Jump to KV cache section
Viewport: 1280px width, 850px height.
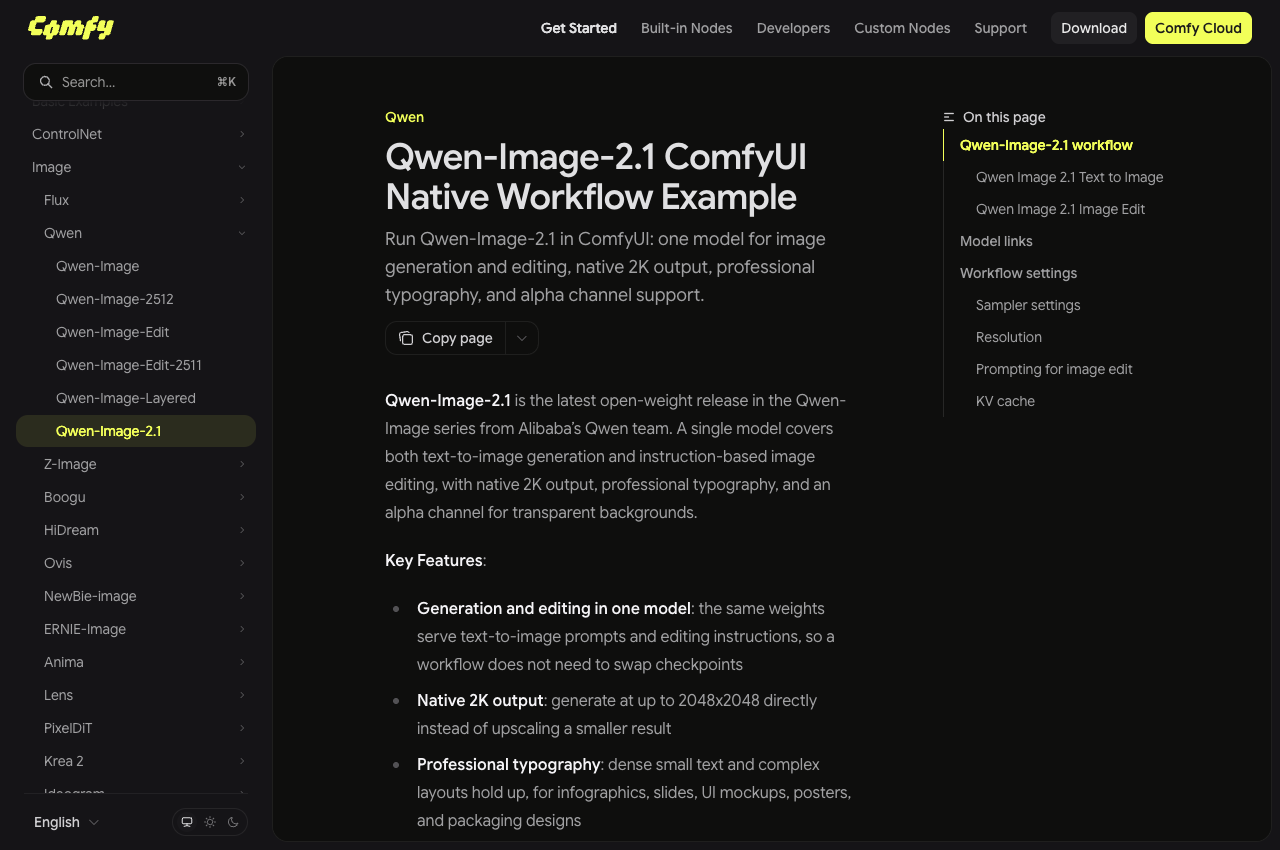1005,401
